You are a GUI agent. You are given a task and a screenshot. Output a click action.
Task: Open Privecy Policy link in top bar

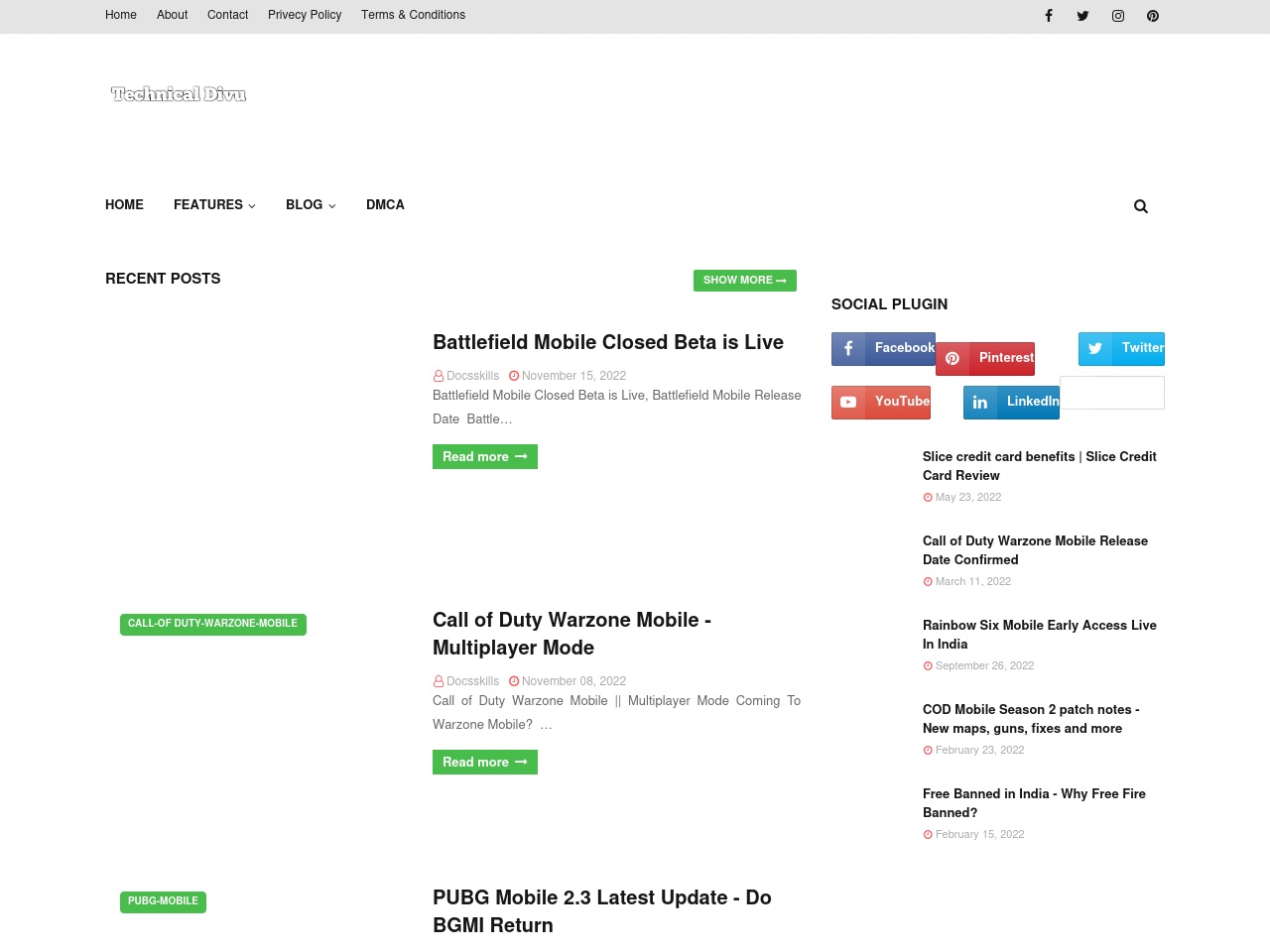(x=305, y=15)
